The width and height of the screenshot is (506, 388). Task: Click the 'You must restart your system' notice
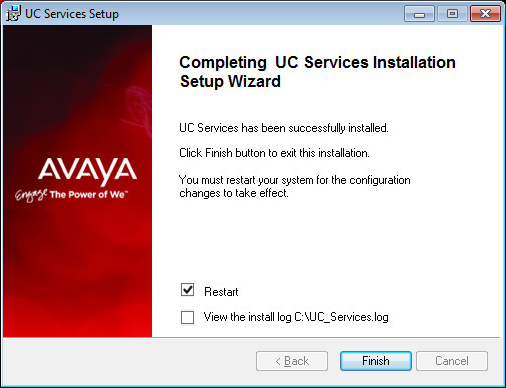point(295,186)
